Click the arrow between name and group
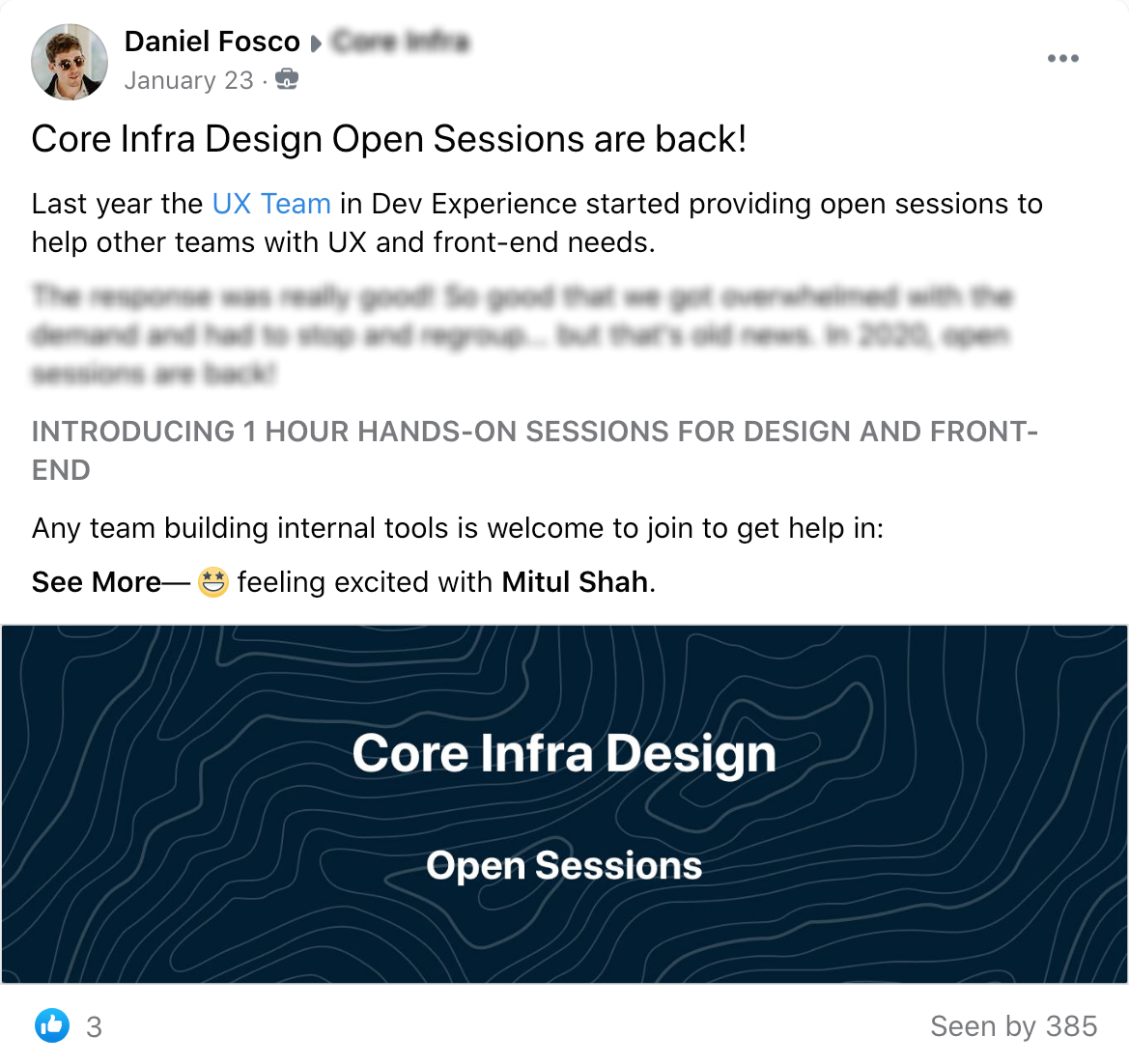1129x1064 pixels. (314, 42)
